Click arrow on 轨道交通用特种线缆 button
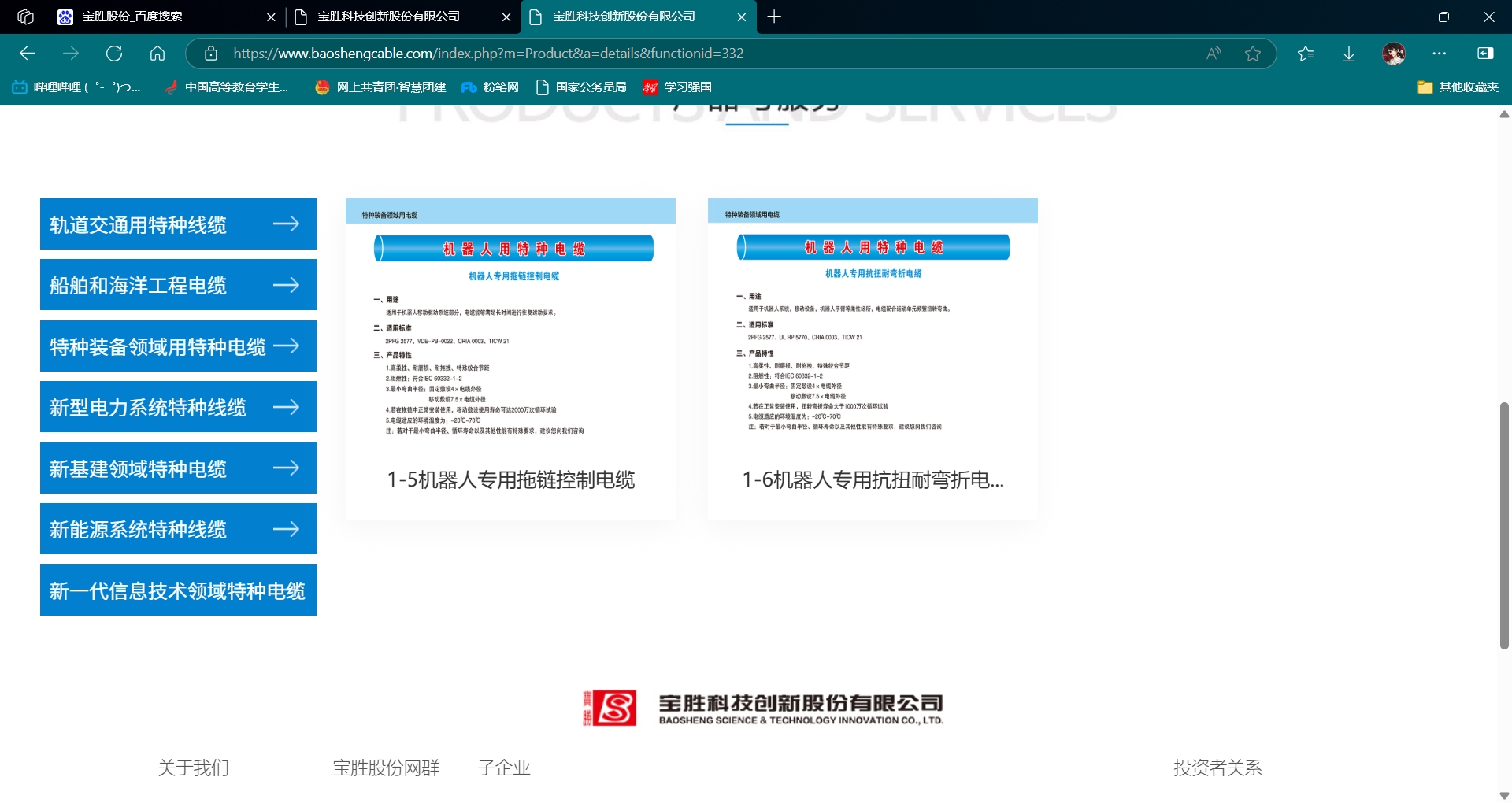 [286, 224]
